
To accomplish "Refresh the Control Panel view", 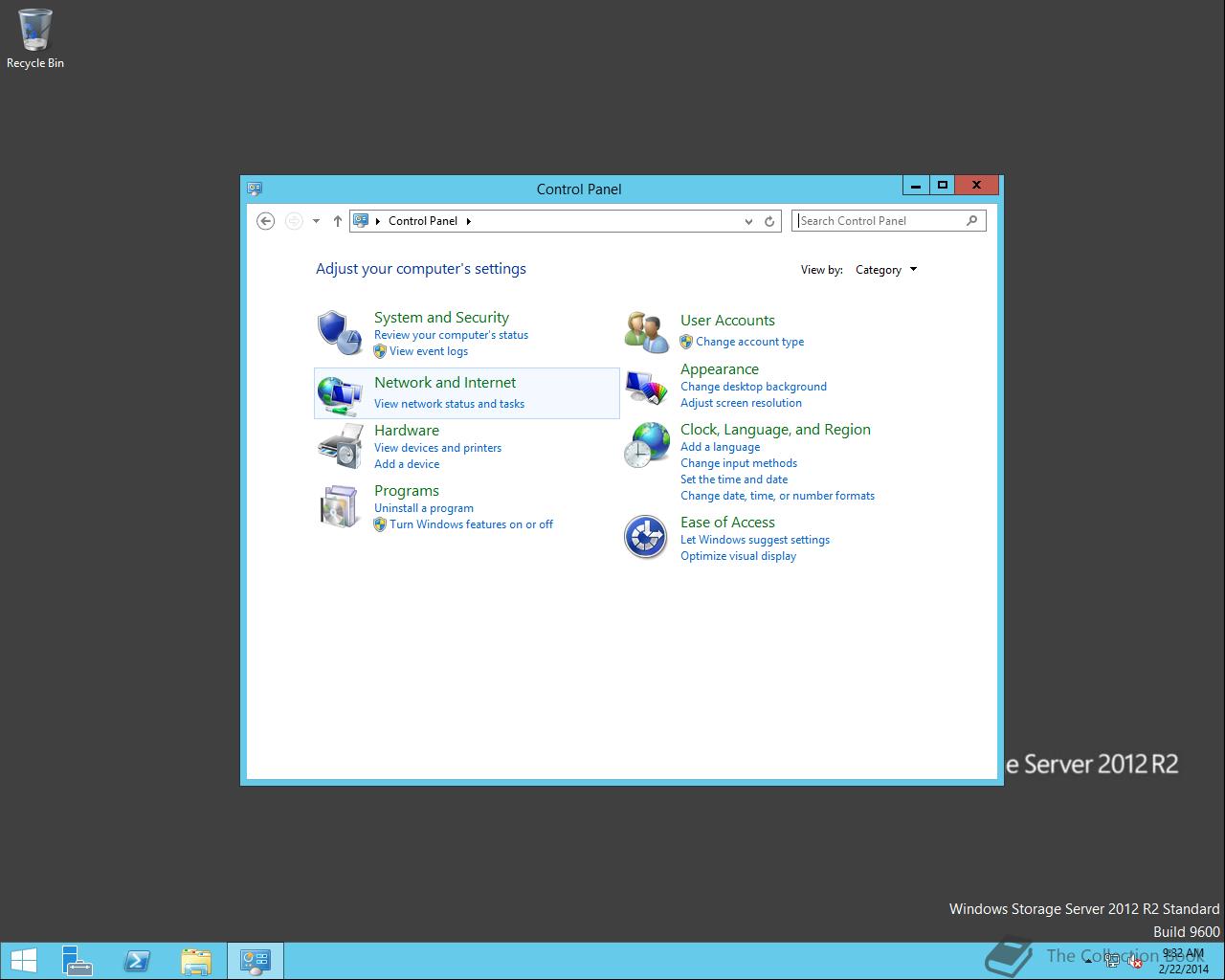I will 769,221.
